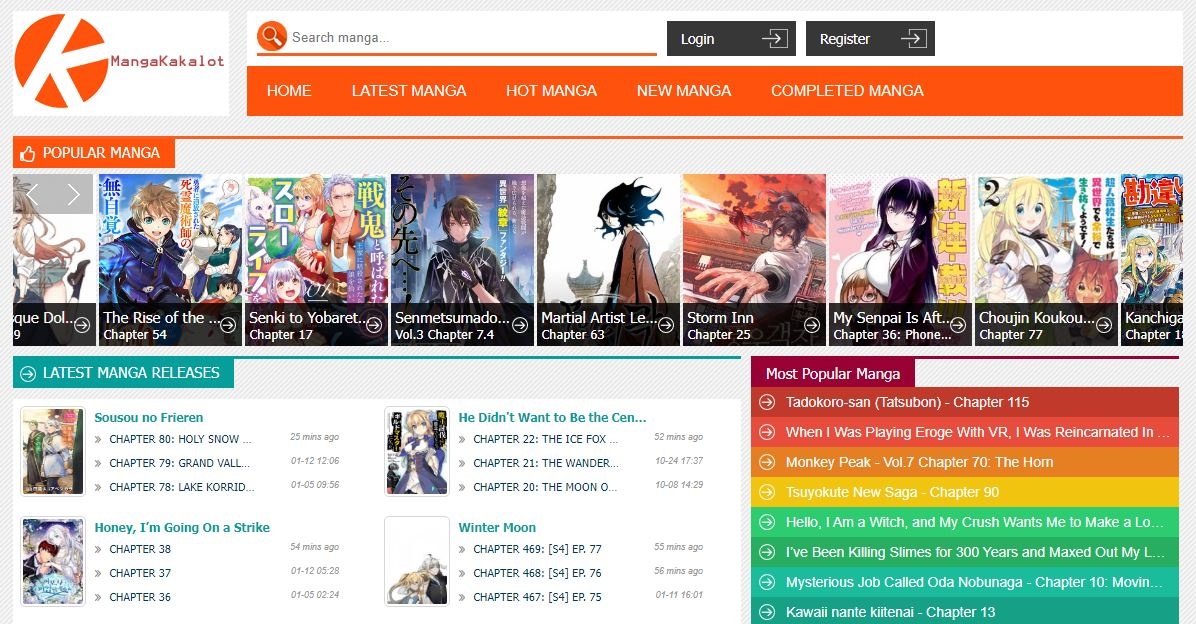Open Chapter 22: The Ice Fox link

click(x=545, y=439)
